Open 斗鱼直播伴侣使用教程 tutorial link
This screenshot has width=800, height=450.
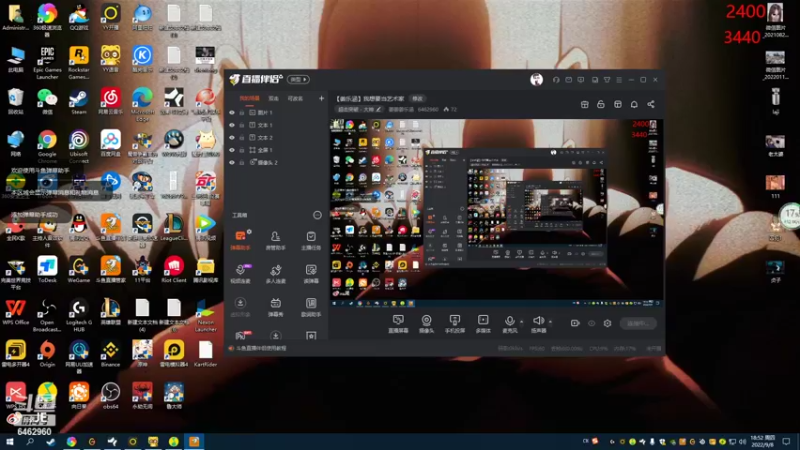[261, 348]
